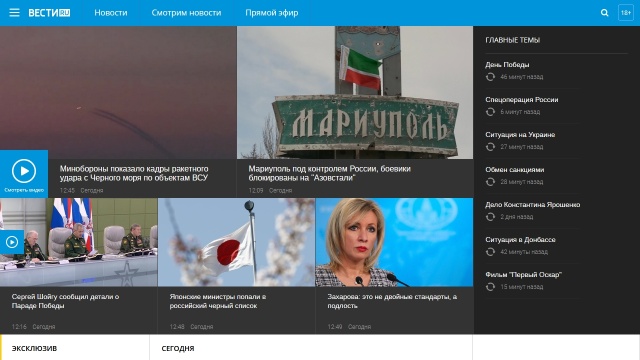Open the Смотрим новости menu item

click(x=186, y=13)
